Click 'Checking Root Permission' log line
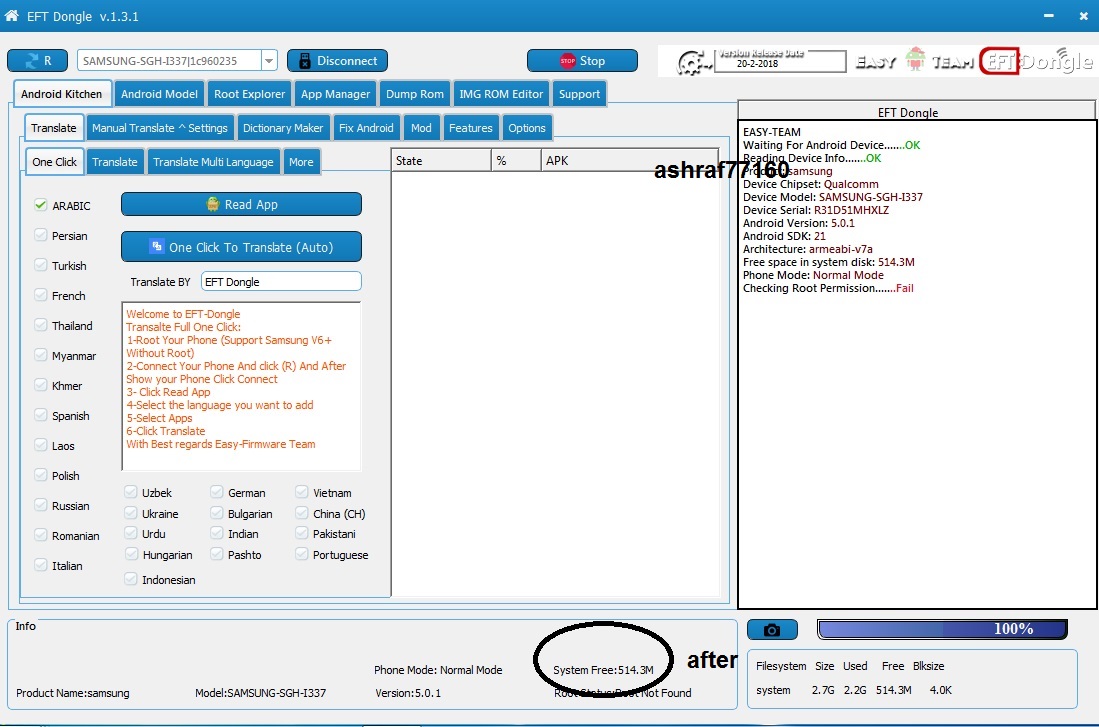This screenshot has height=727, width=1099. point(828,288)
